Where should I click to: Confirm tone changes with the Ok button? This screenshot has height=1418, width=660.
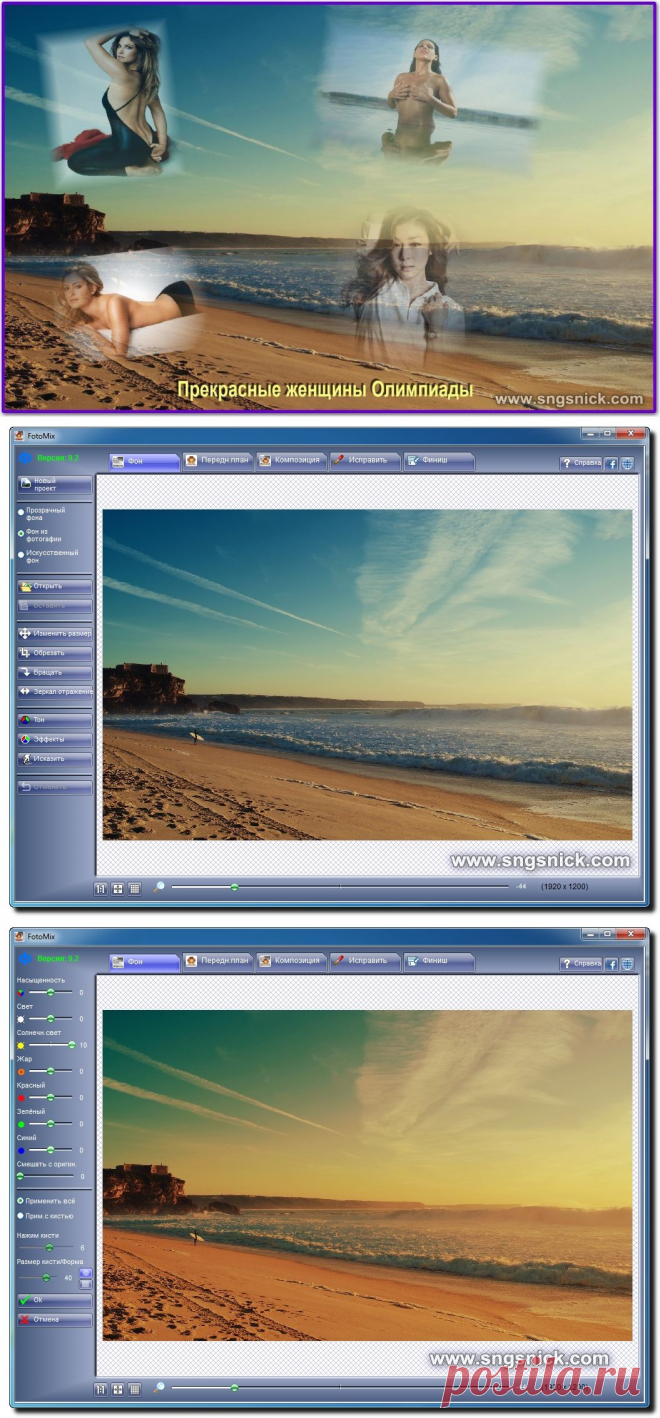point(55,1300)
